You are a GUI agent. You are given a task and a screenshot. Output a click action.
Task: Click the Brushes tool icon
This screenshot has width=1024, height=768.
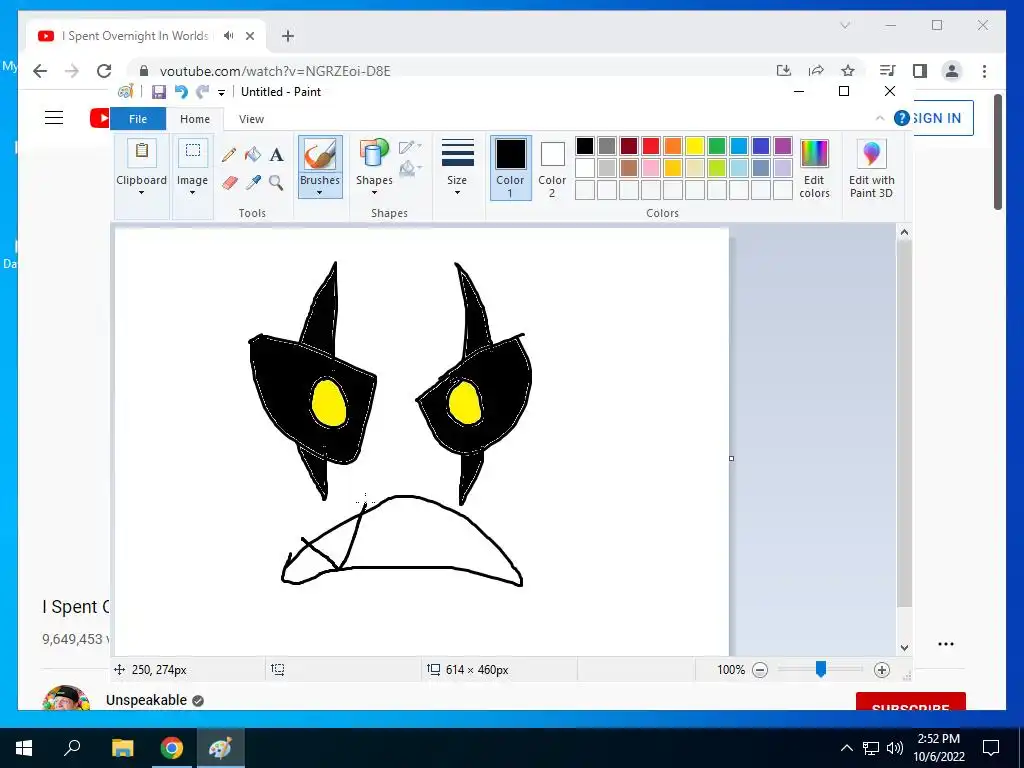click(320, 154)
